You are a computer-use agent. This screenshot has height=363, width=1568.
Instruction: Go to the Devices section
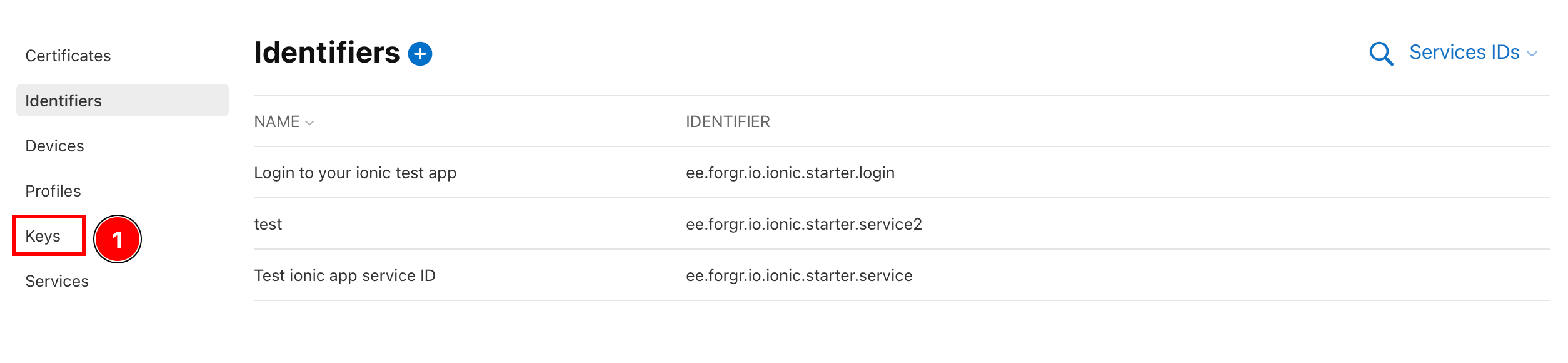54,146
